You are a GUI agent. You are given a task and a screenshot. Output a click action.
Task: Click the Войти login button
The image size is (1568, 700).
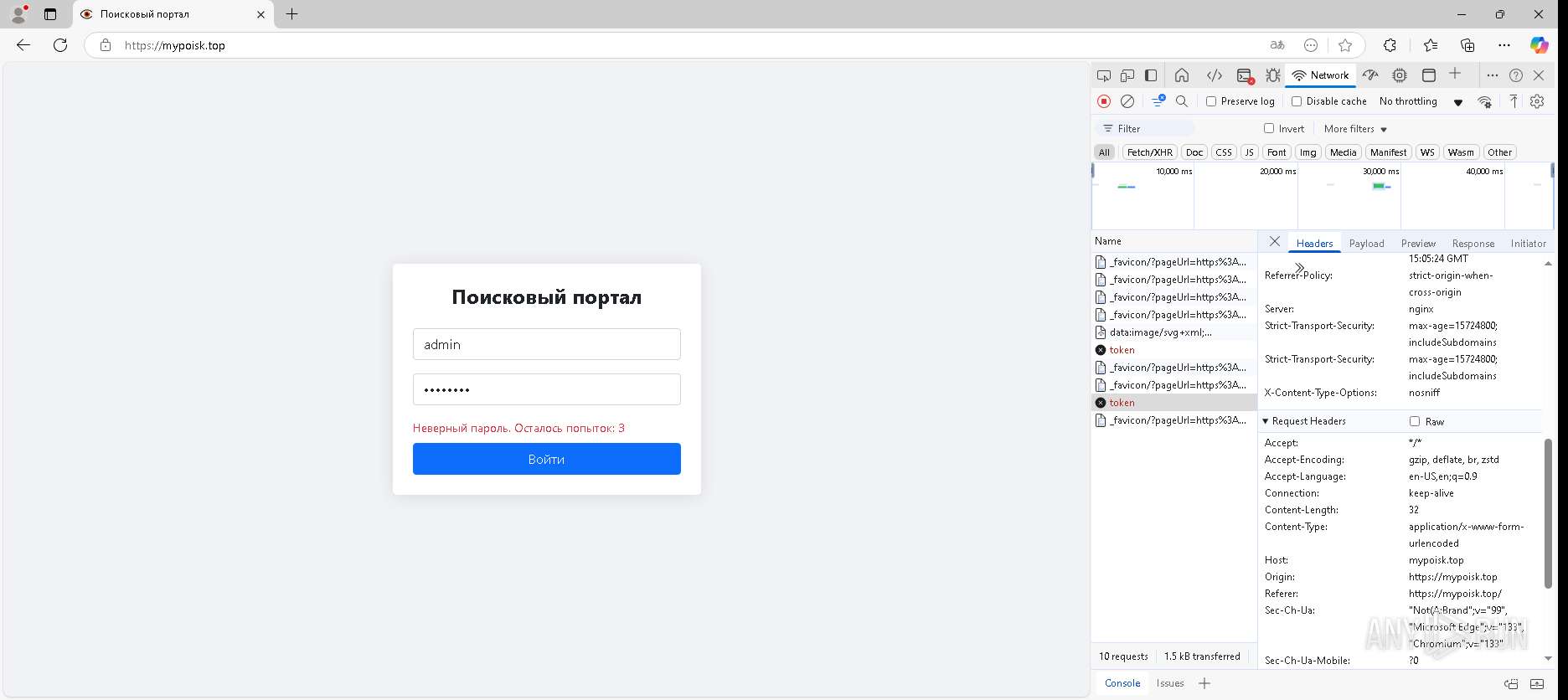click(546, 459)
